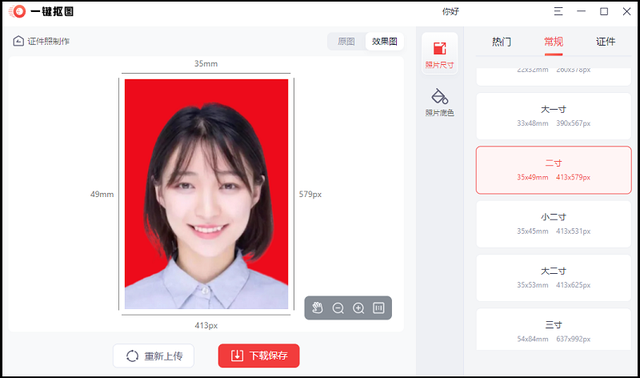640x378 pixels.
Task: Open the 证件 tab
Action: [605, 42]
